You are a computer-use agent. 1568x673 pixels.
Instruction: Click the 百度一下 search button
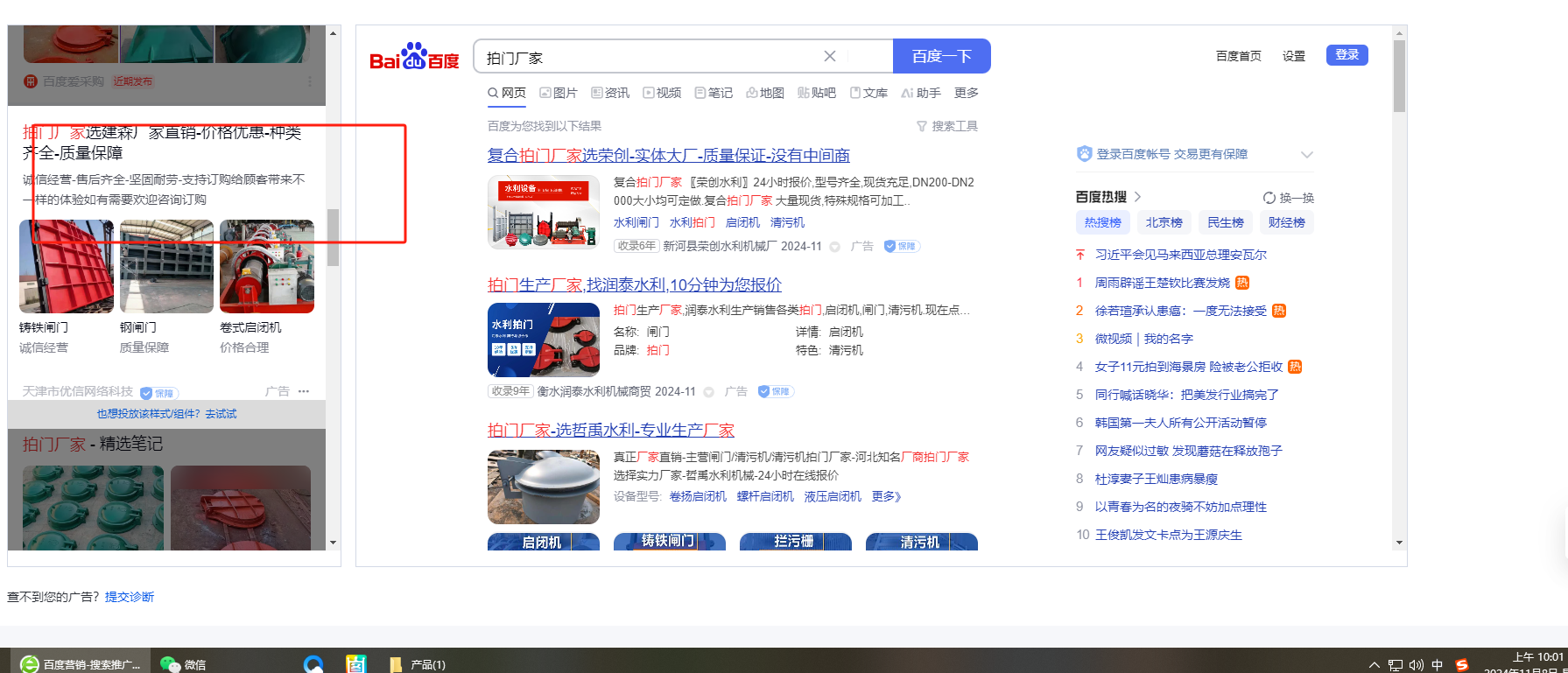[942, 56]
